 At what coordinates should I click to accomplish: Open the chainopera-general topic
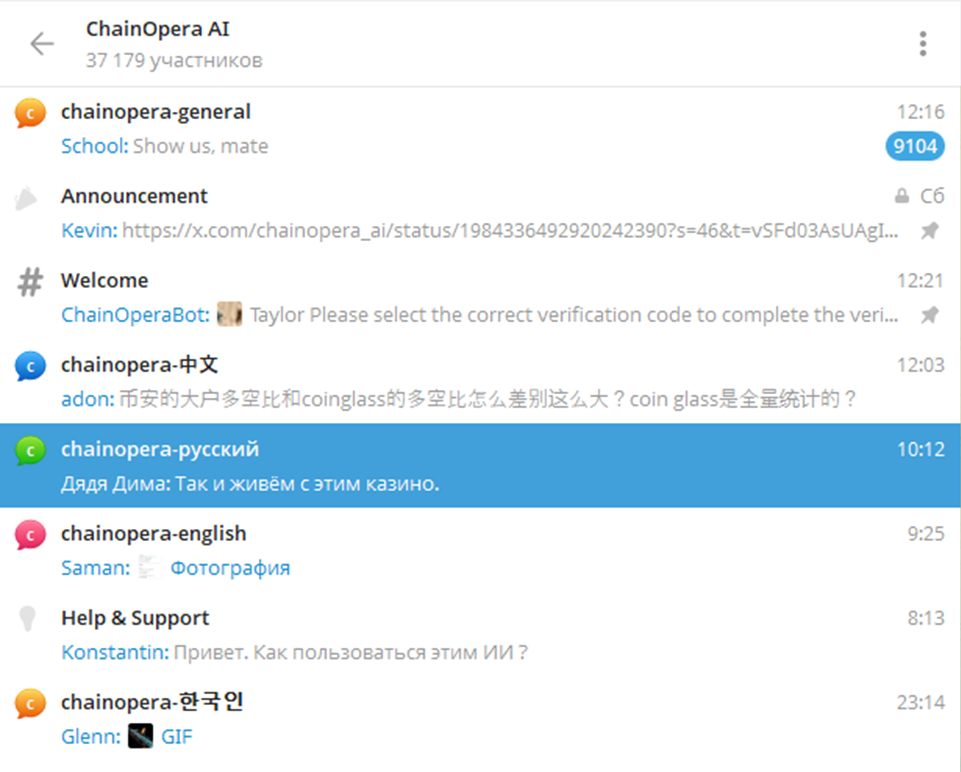(x=480, y=129)
